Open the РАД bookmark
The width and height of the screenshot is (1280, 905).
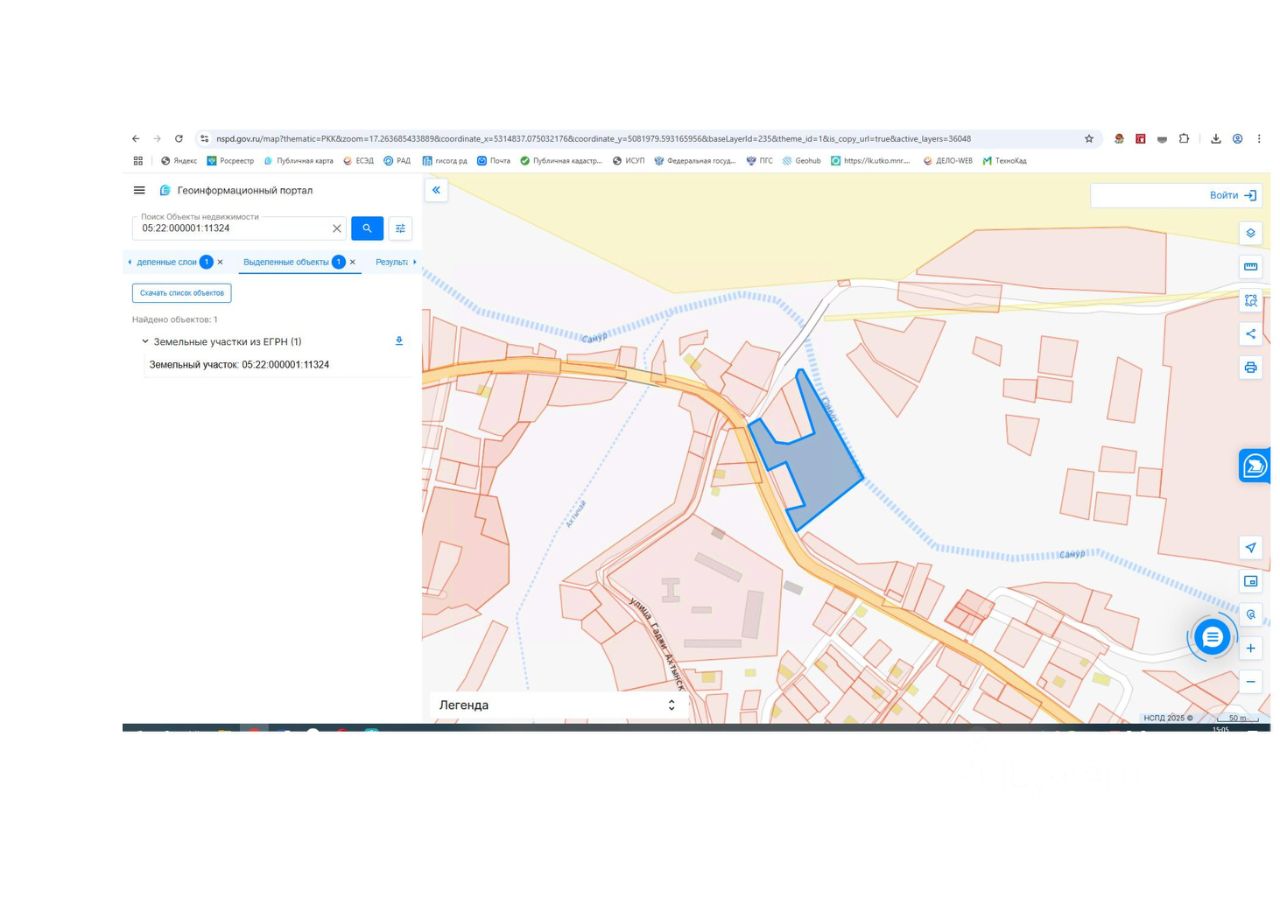click(397, 160)
